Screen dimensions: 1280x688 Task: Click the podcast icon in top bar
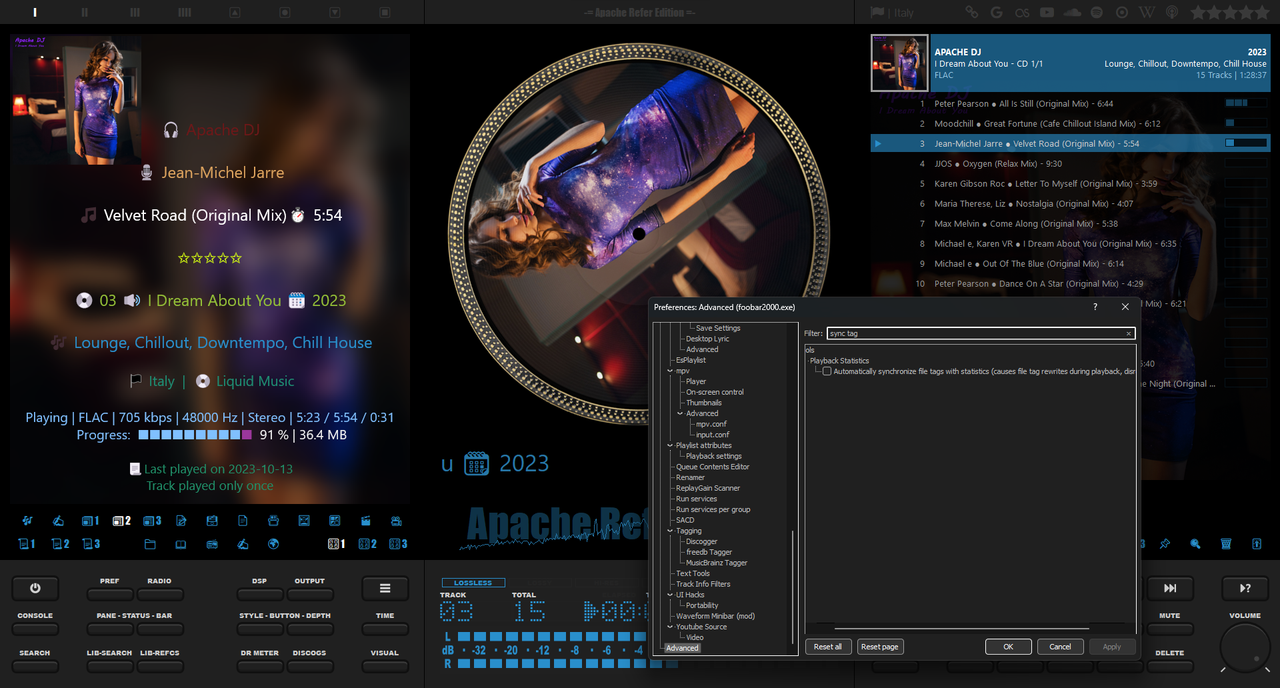pos(1172,12)
